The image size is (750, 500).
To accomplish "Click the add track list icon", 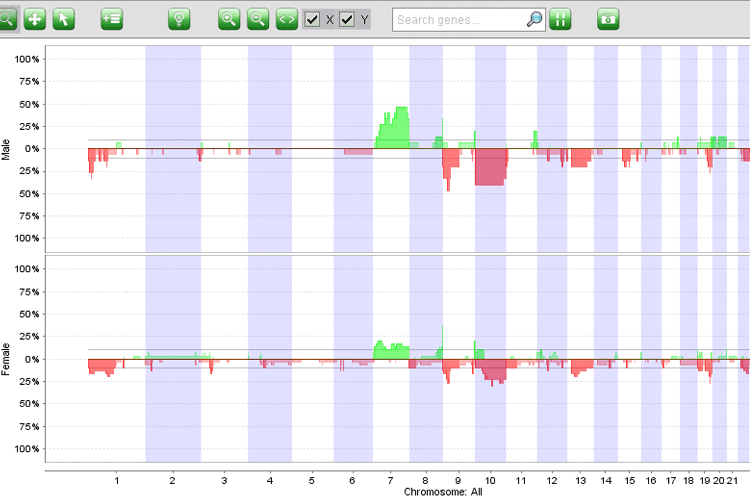I will tap(111, 19).
